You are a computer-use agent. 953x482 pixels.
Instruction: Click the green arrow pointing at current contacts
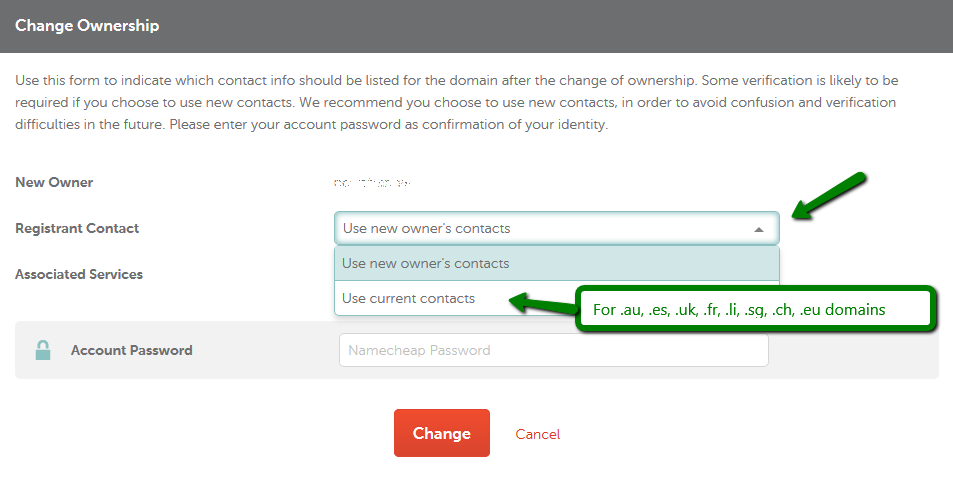543,303
